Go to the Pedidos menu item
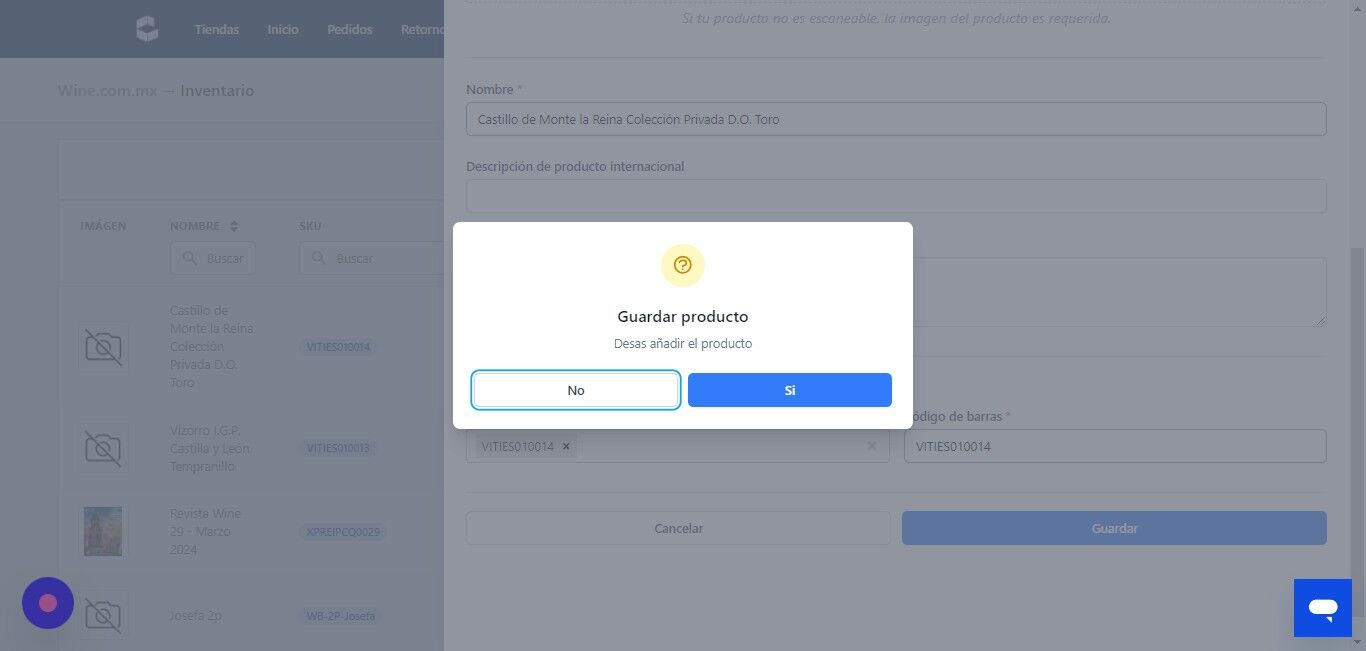 [350, 29]
